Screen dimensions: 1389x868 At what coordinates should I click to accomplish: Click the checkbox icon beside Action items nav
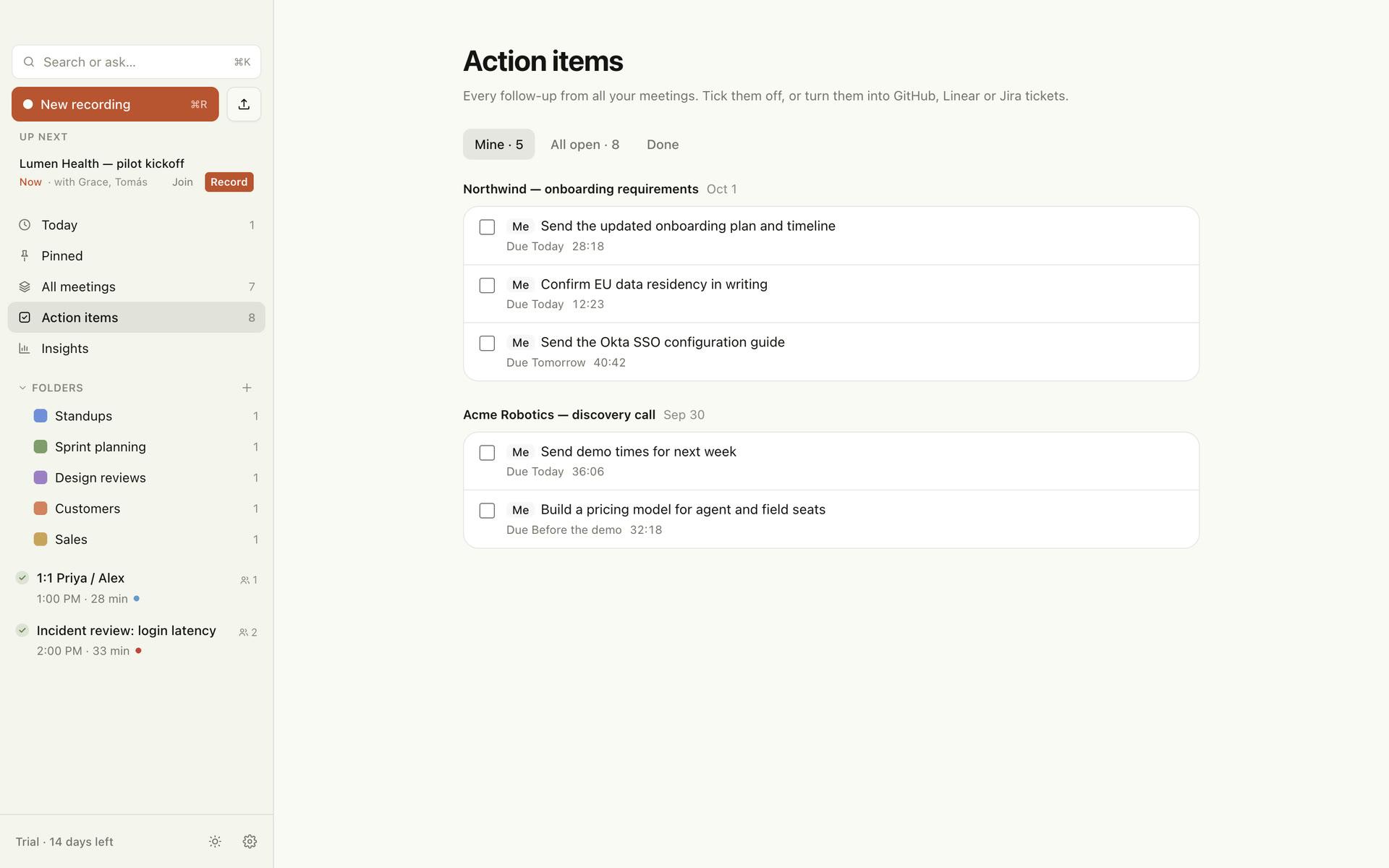[x=25, y=318]
